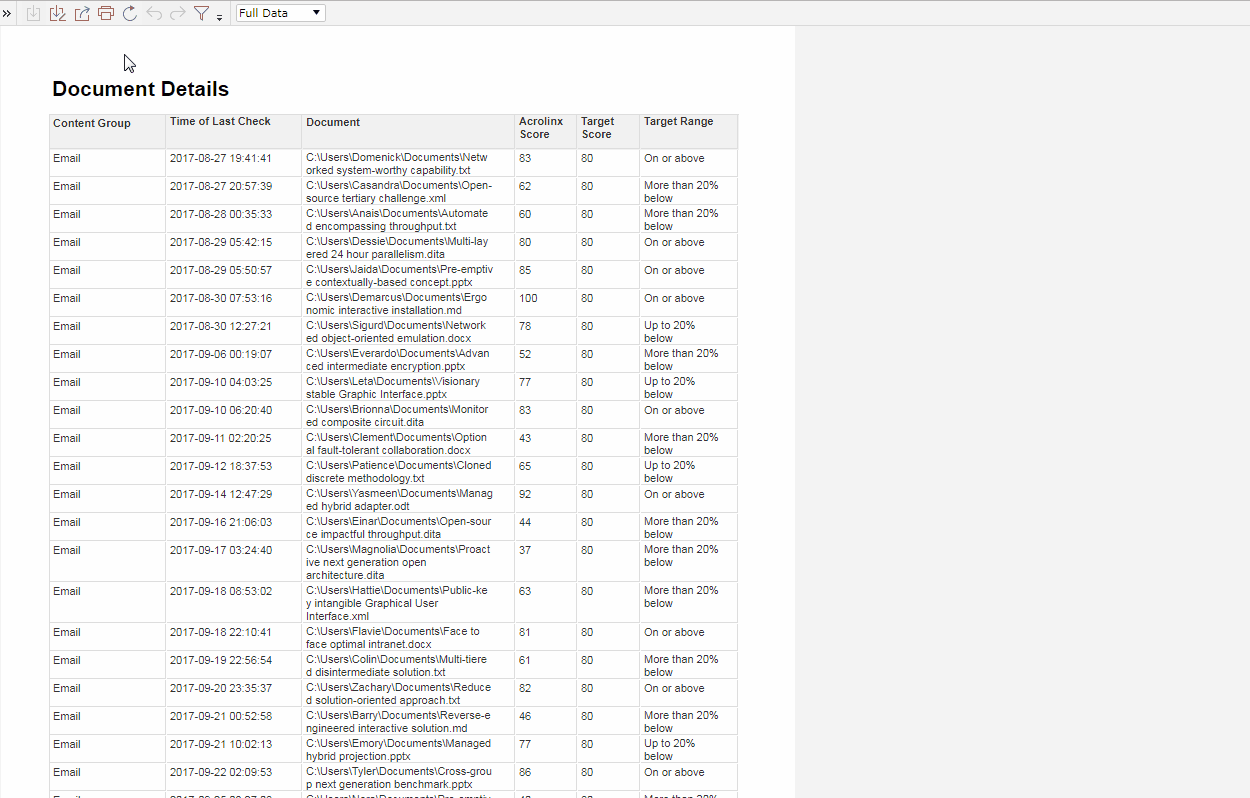Click the redo arrow icon
Image resolution: width=1250 pixels, height=798 pixels.
(178, 13)
